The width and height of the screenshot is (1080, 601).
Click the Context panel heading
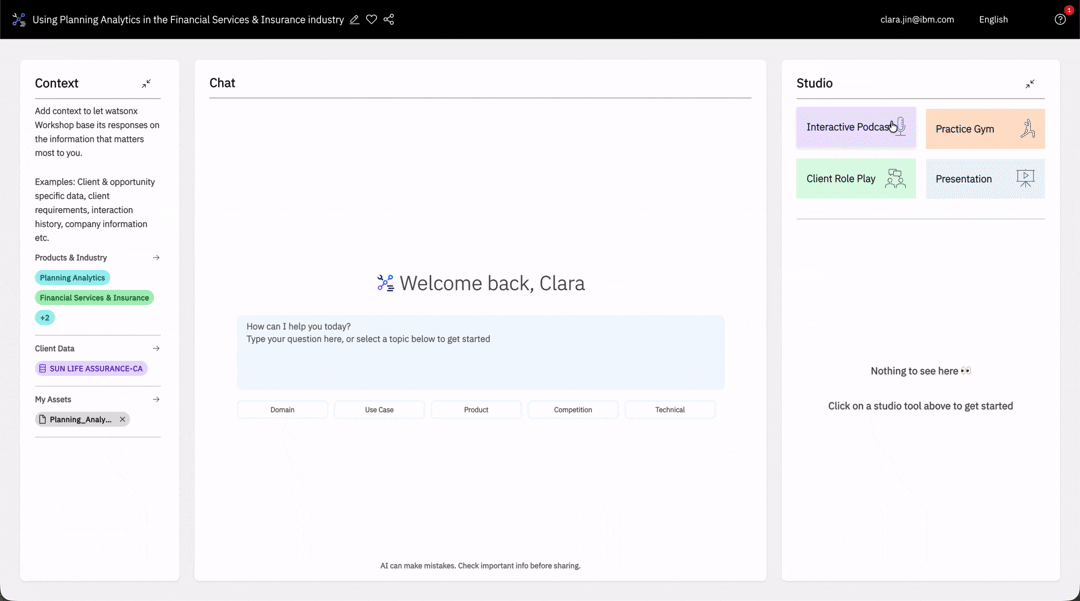pos(56,83)
